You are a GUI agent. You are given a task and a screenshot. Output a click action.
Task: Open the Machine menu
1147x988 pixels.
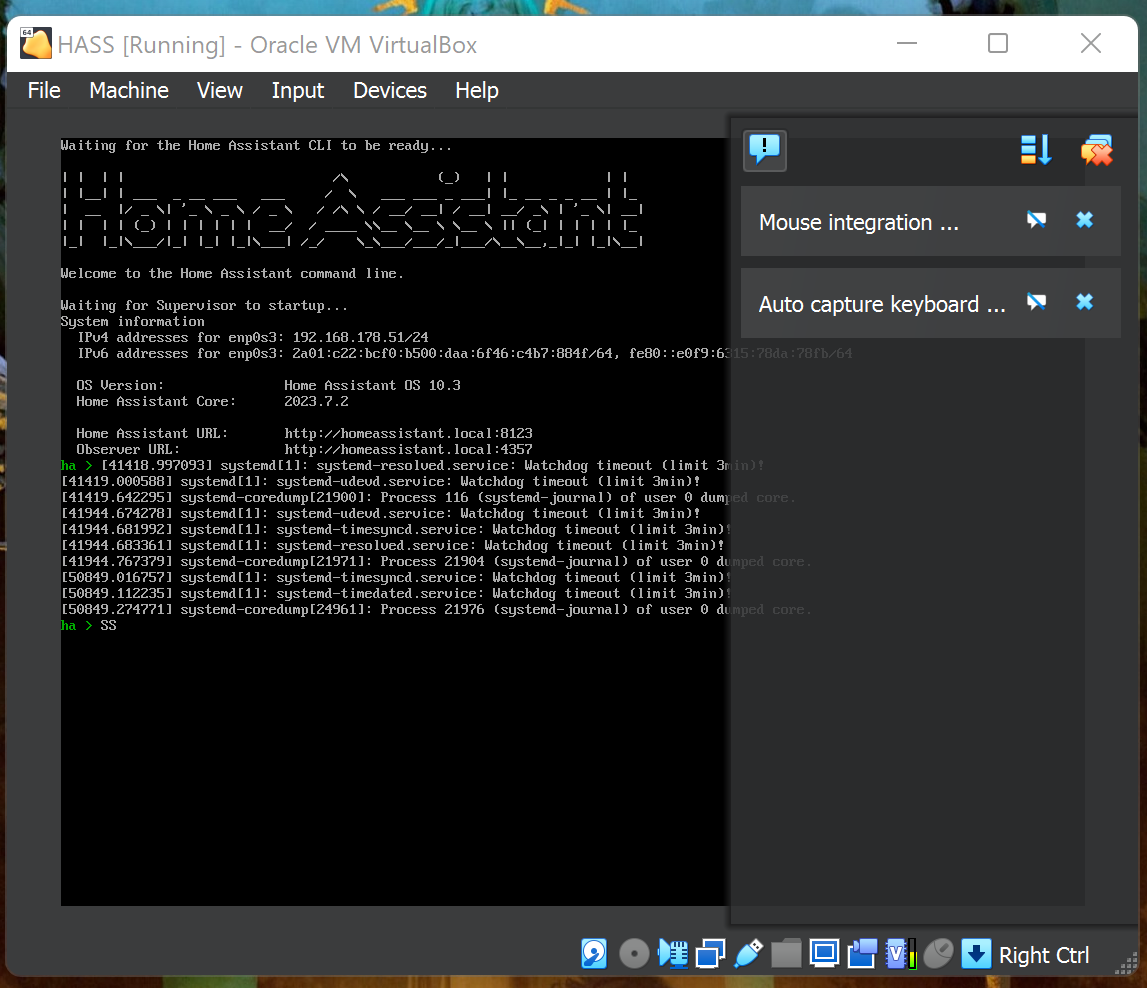(x=129, y=91)
